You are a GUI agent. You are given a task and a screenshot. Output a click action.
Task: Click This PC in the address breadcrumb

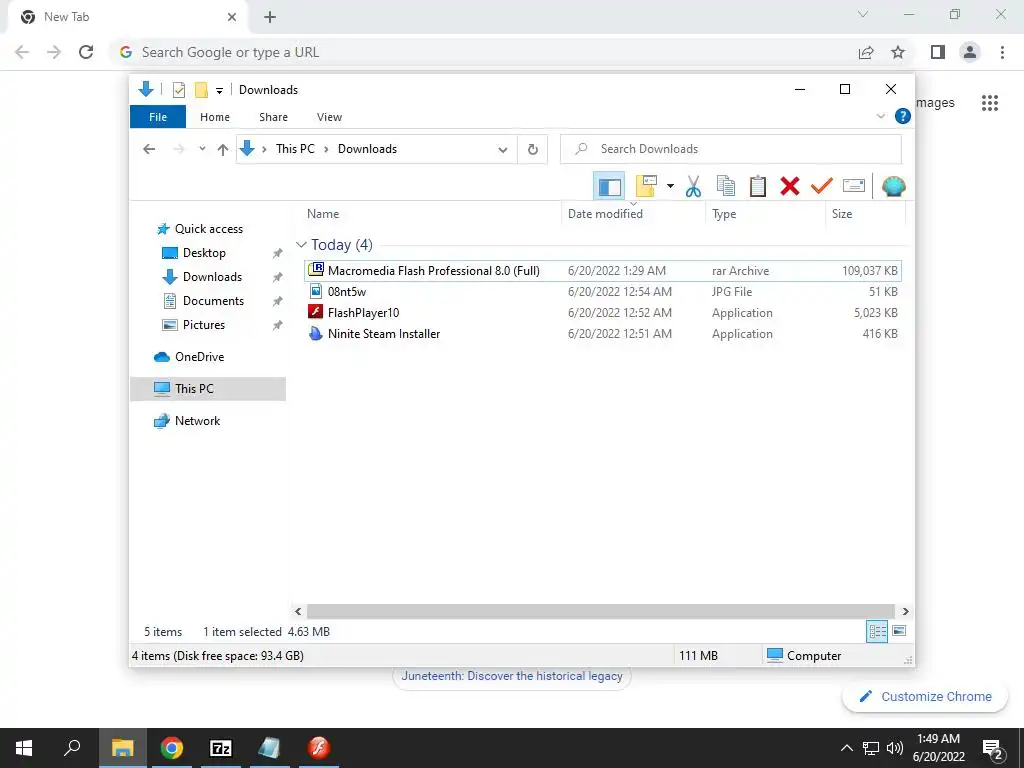[295, 149]
